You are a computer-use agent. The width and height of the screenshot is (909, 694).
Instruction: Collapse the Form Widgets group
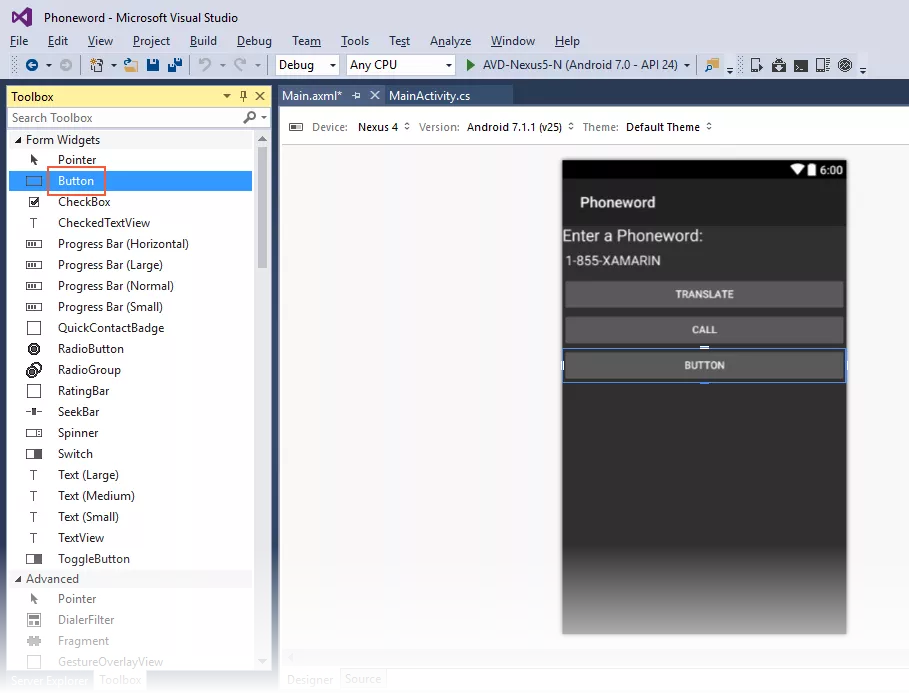pyautogui.click(x=18, y=140)
